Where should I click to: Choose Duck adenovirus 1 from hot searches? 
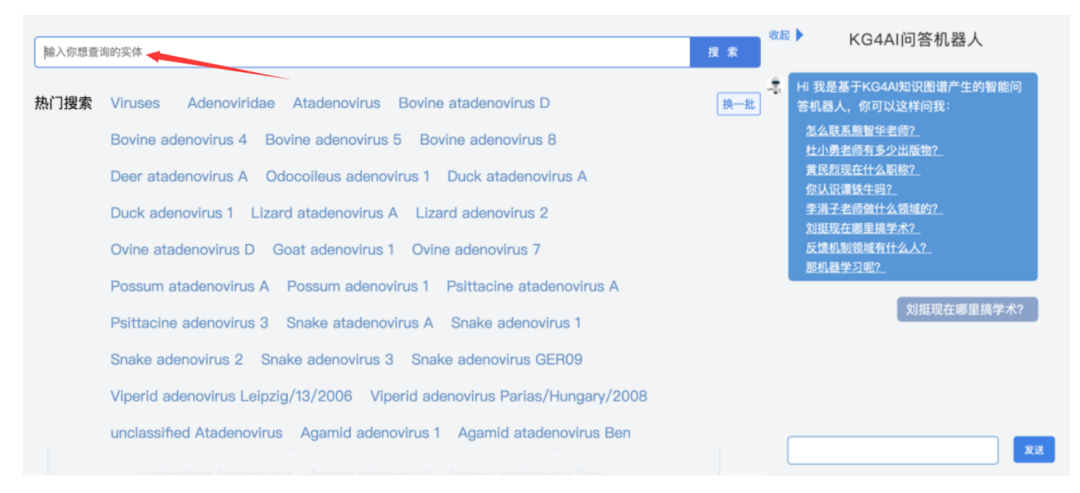[x=172, y=213]
